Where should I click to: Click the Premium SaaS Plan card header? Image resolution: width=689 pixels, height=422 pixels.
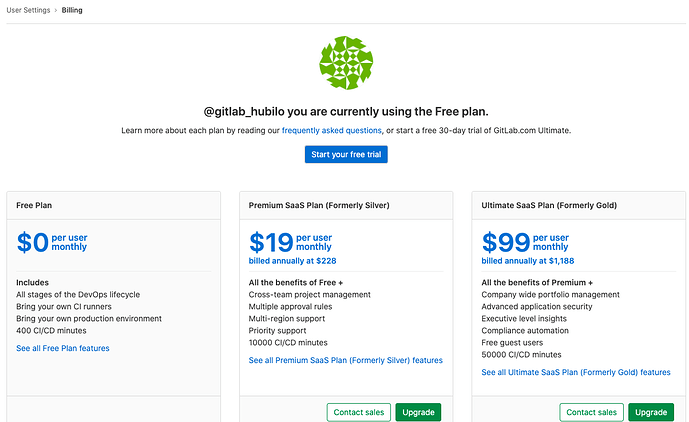point(345,205)
